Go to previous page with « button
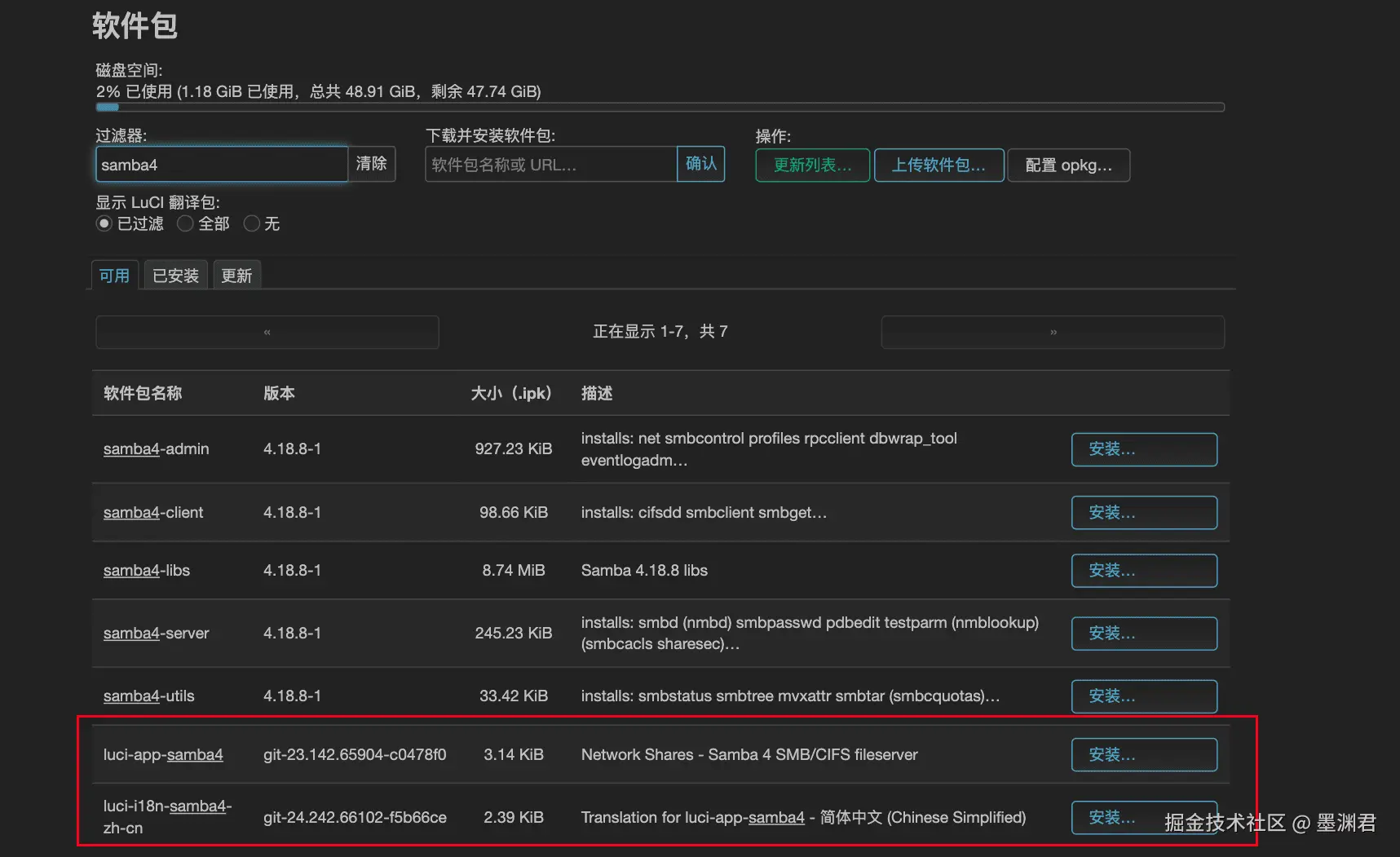The height and width of the screenshot is (857, 1400). (x=267, y=332)
